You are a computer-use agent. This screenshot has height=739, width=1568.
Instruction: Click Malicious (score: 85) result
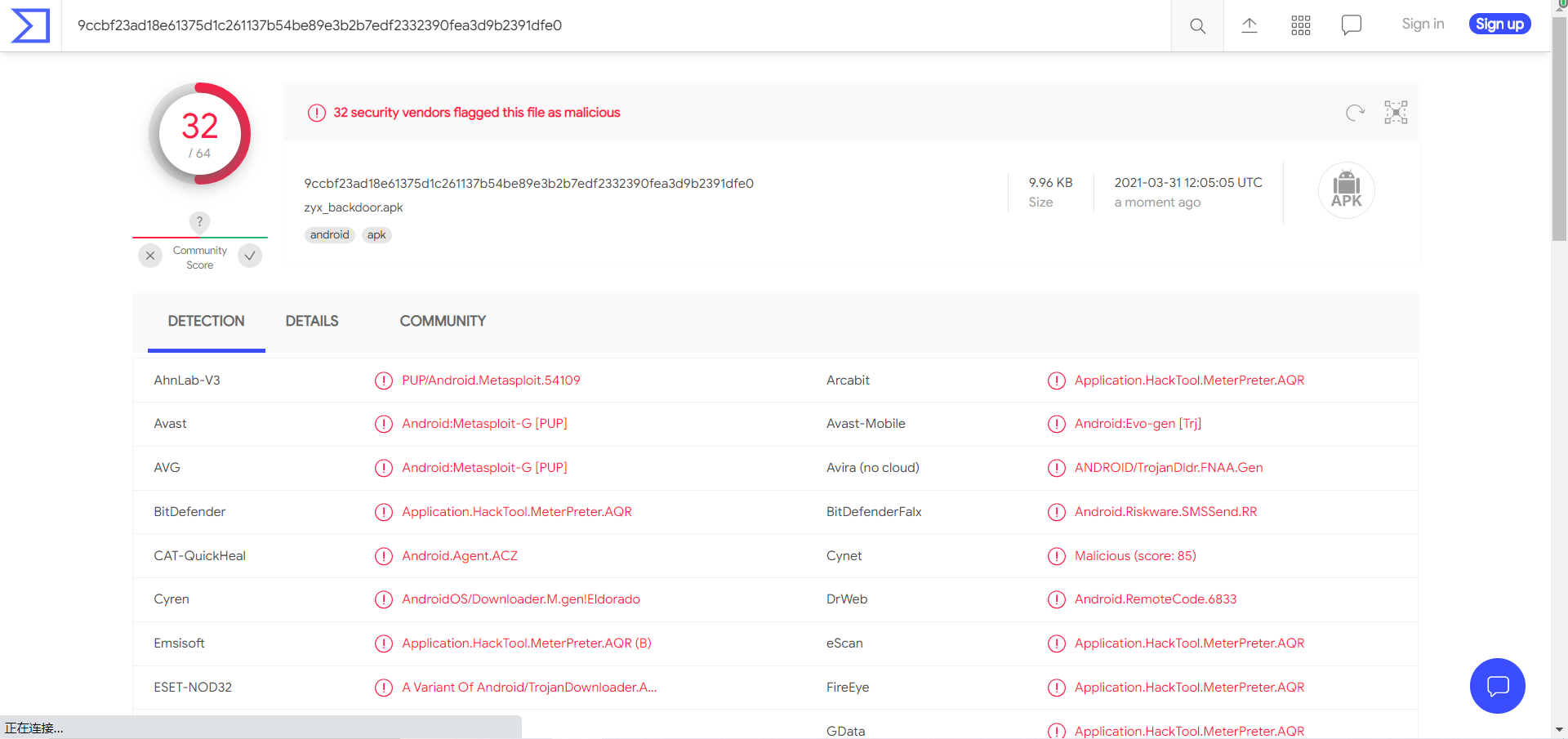pos(1135,556)
